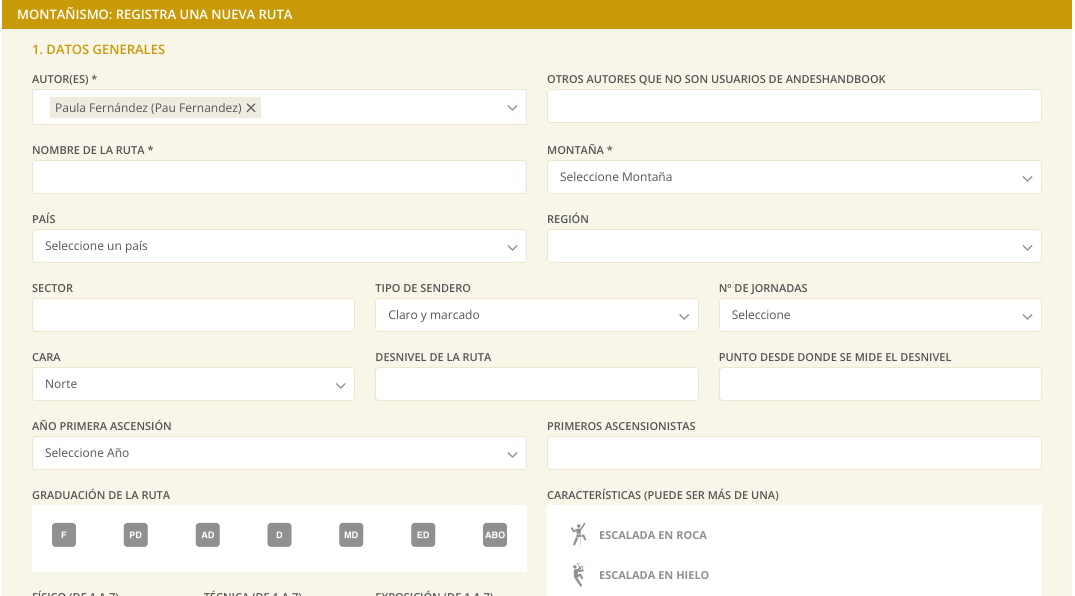The width and height of the screenshot is (1075, 596).
Task: Open the Seleccione un país dropdown
Action: pos(279,246)
